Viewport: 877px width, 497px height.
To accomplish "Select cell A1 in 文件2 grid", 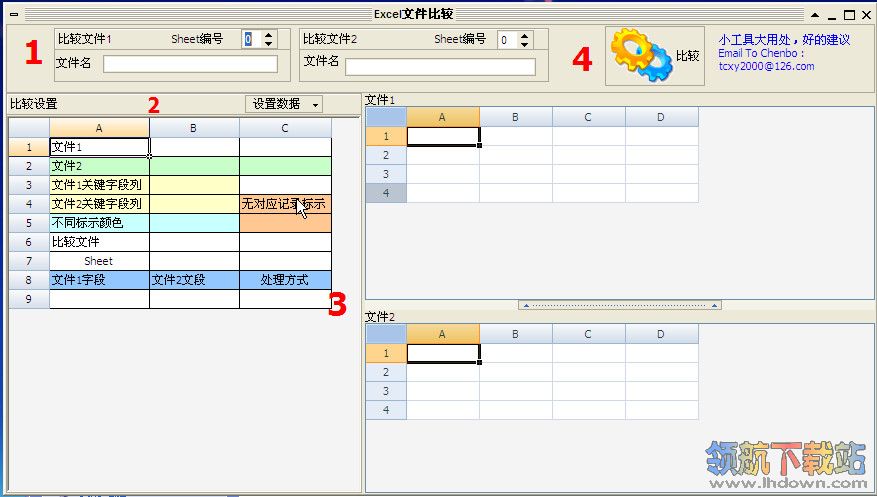I will pos(443,353).
